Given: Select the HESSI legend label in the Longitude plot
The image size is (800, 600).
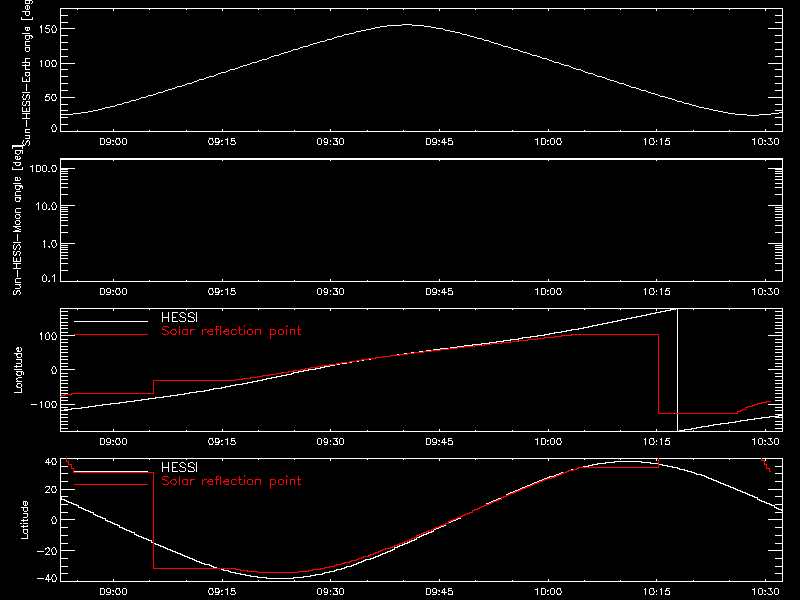Looking at the screenshot, I should [179, 317].
